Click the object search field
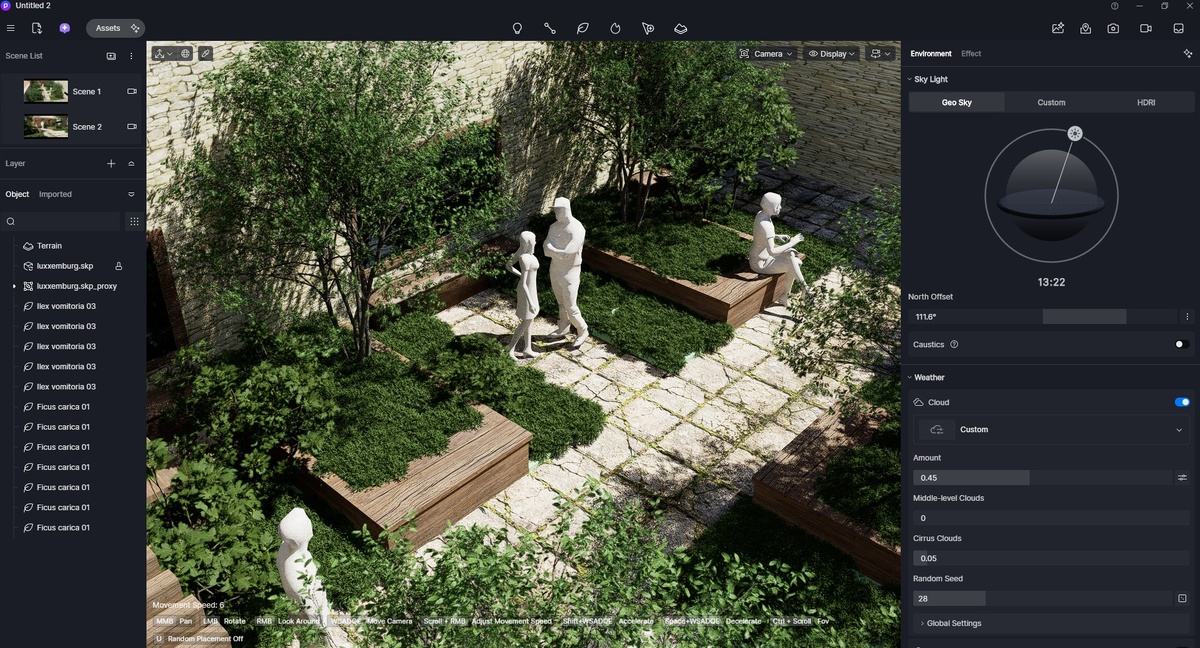1200x648 pixels. [62, 222]
